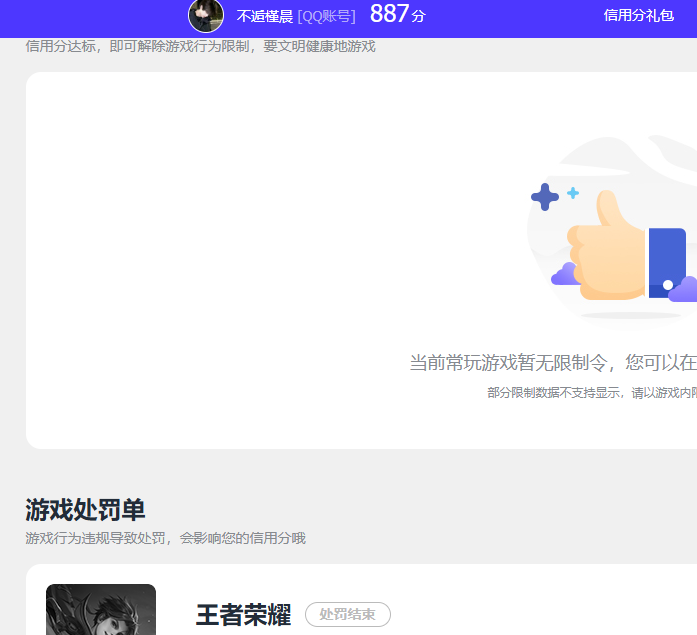
Task: Click the user avatar in header
Action: 206,16
